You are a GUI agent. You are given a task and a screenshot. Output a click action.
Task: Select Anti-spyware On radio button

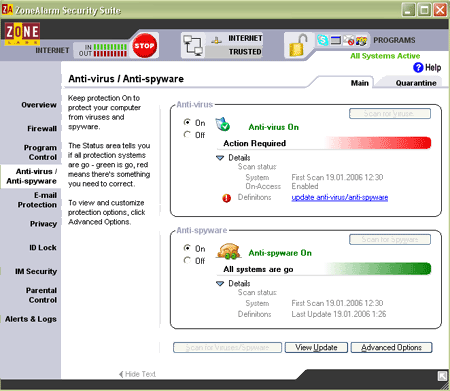pyautogui.click(x=187, y=248)
